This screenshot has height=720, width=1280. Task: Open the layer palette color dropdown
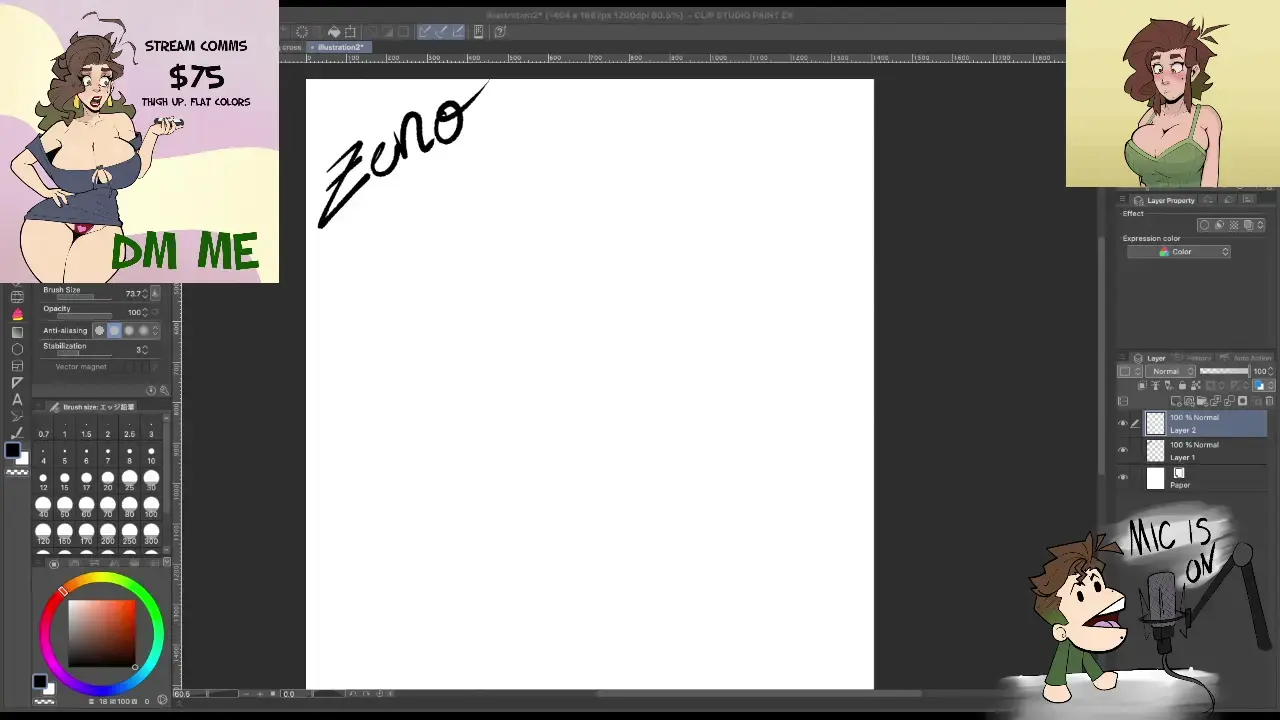pyautogui.click(x=1130, y=371)
